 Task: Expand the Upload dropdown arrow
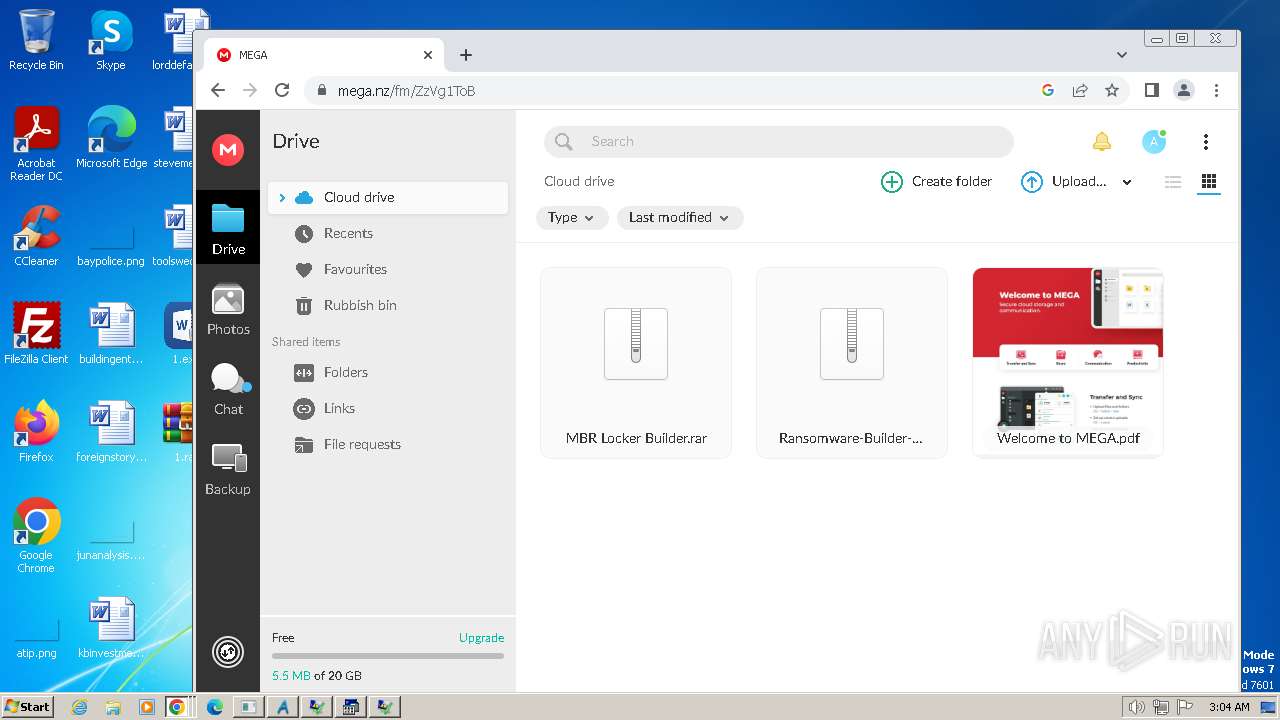[x=1127, y=182]
